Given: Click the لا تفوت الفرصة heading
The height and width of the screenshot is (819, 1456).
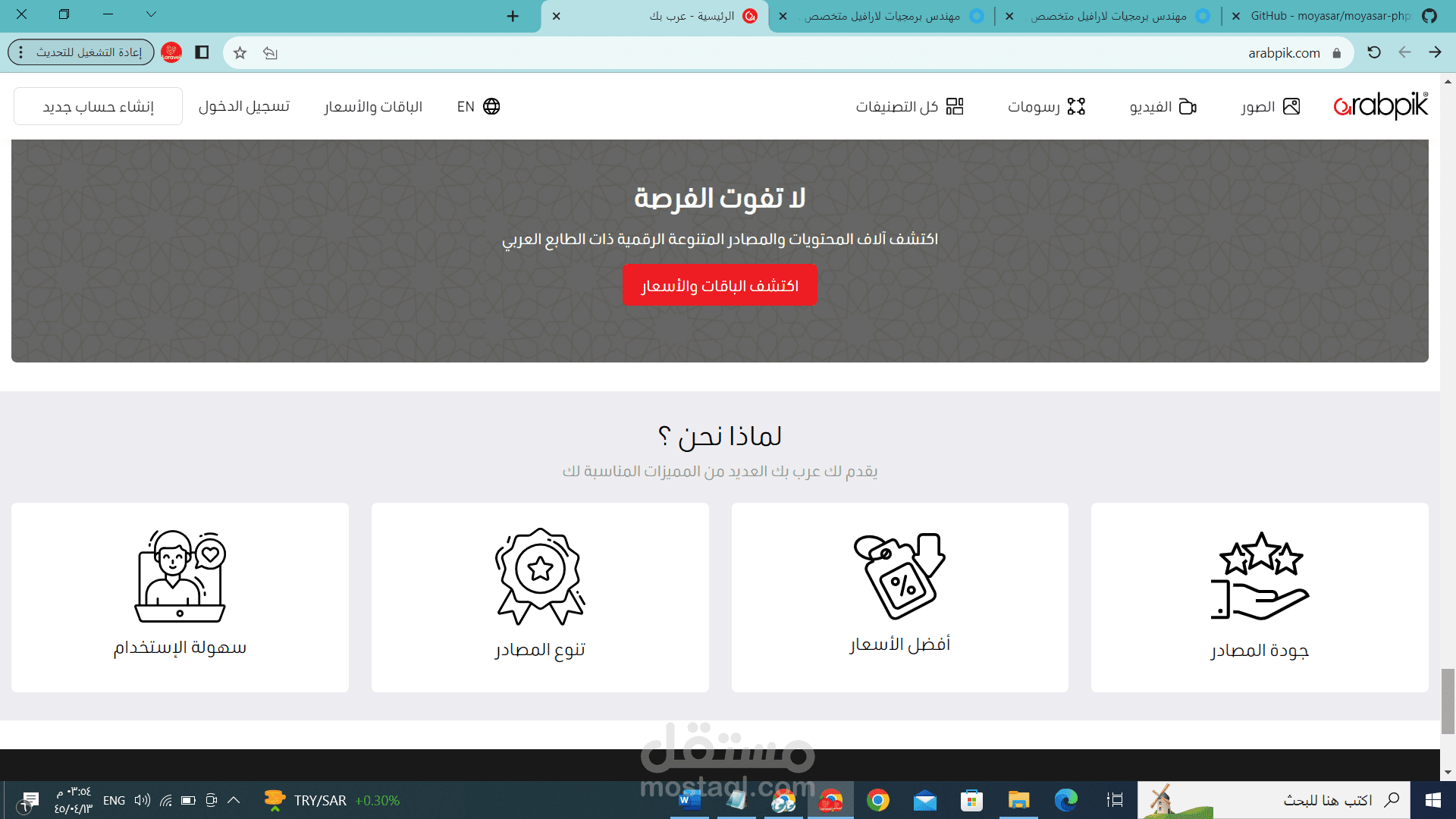Looking at the screenshot, I should point(720,198).
